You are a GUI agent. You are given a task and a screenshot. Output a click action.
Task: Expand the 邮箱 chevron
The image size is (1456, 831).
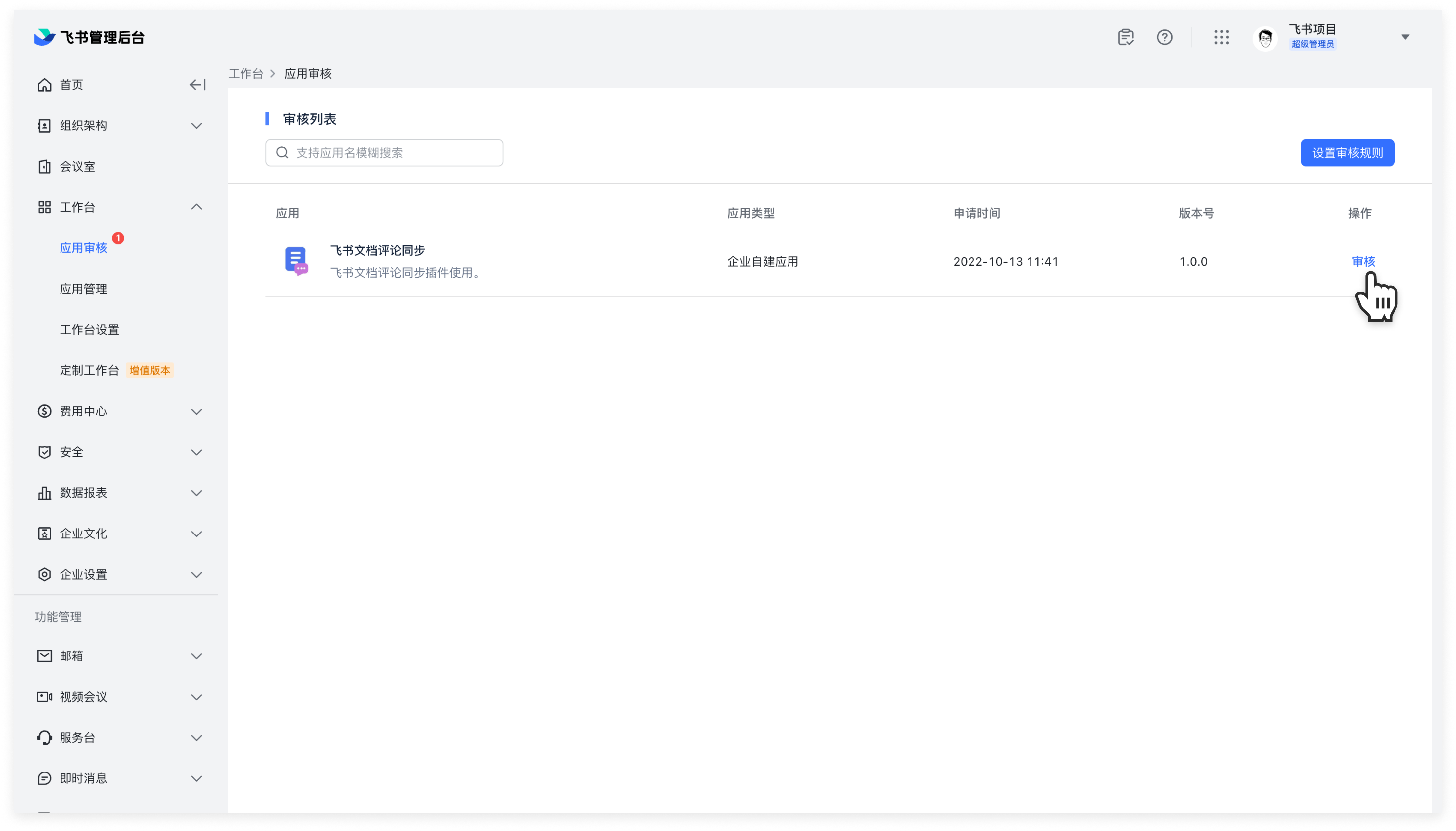(196, 656)
